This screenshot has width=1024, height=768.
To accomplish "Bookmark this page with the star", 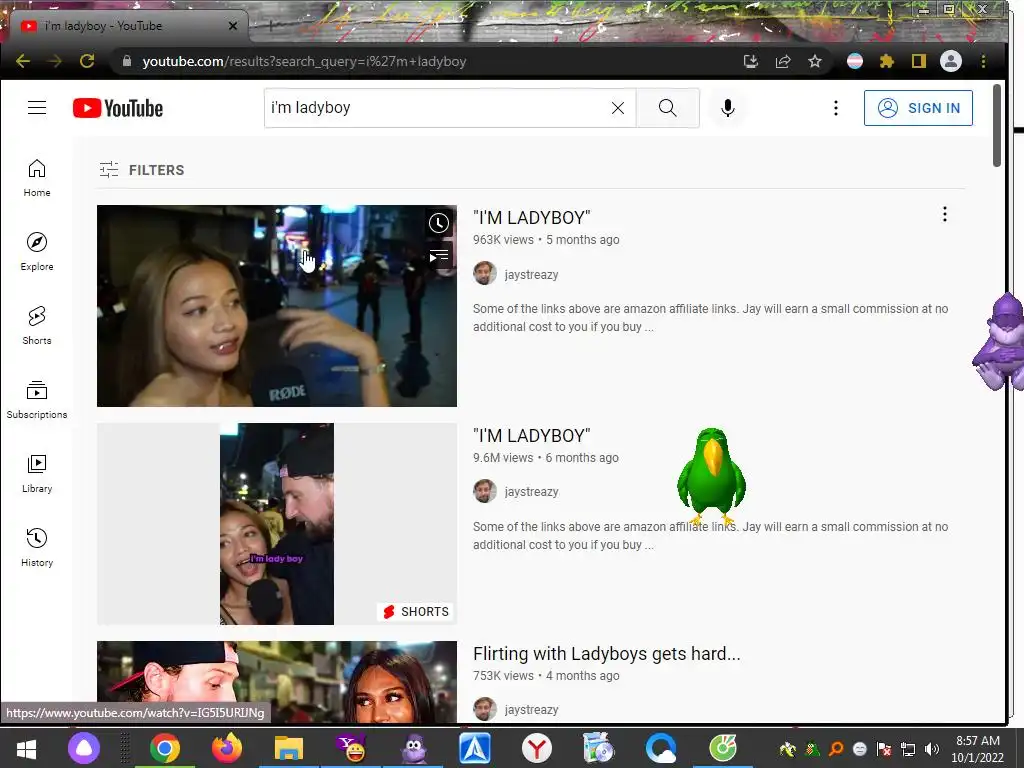I will 814,61.
